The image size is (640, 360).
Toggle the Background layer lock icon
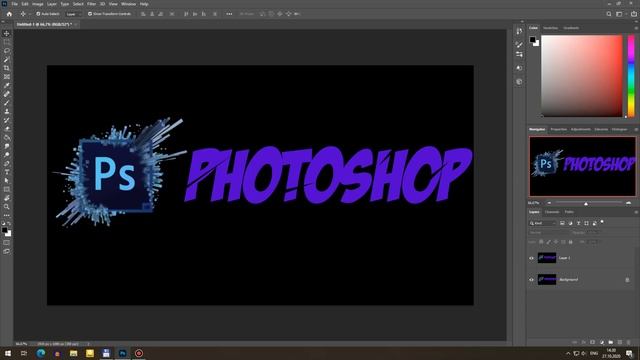pyautogui.click(x=627, y=280)
